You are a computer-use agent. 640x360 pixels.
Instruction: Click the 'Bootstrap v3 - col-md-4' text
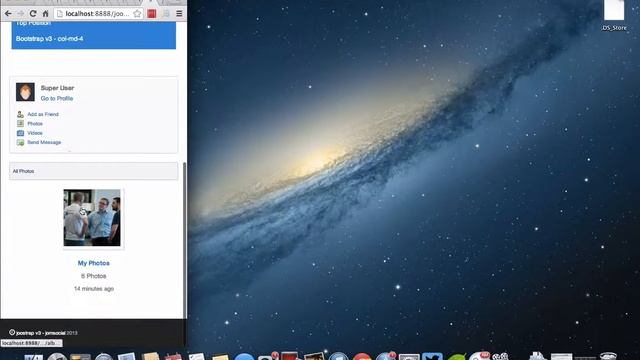(x=49, y=39)
